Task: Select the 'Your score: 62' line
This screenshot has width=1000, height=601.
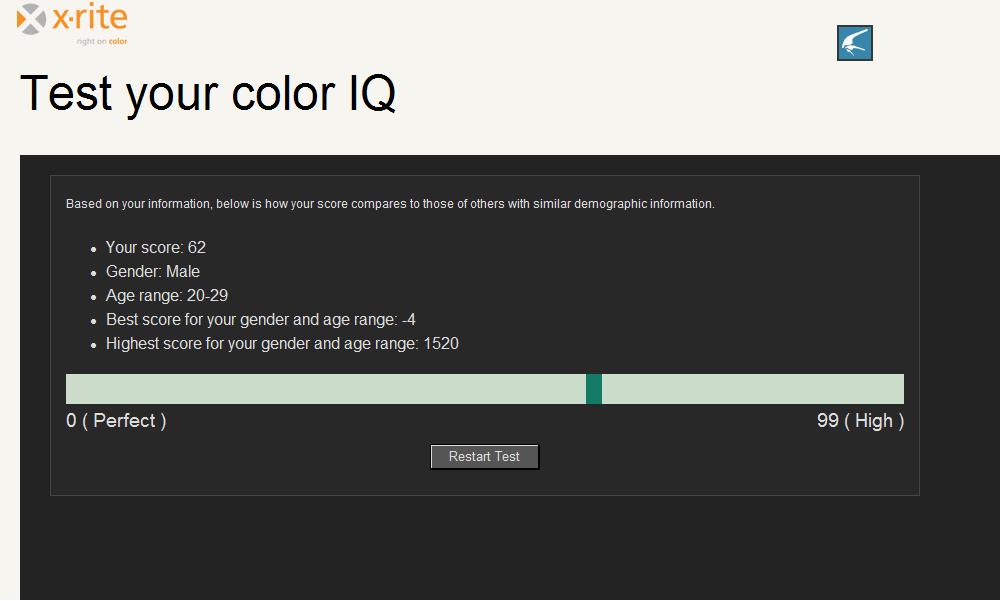Action: [x=156, y=248]
